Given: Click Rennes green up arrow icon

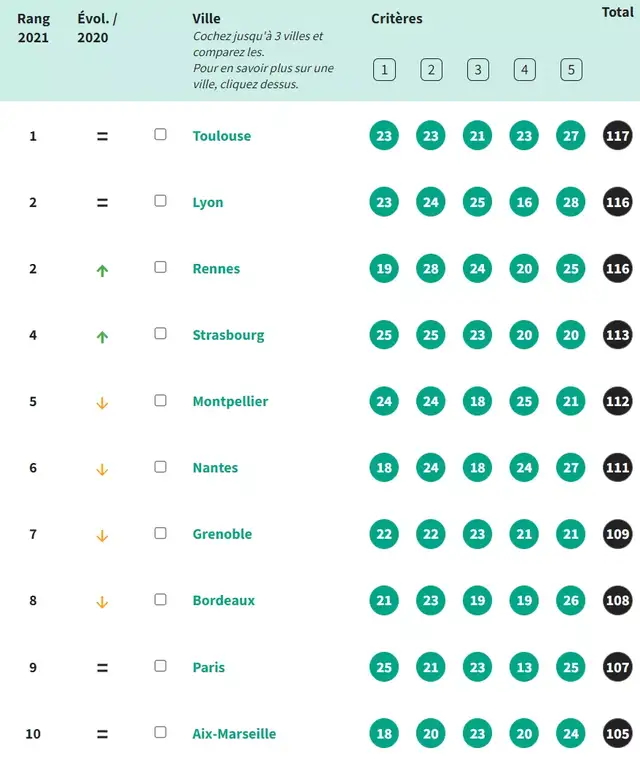Looking at the screenshot, I should [x=102, y=271].
